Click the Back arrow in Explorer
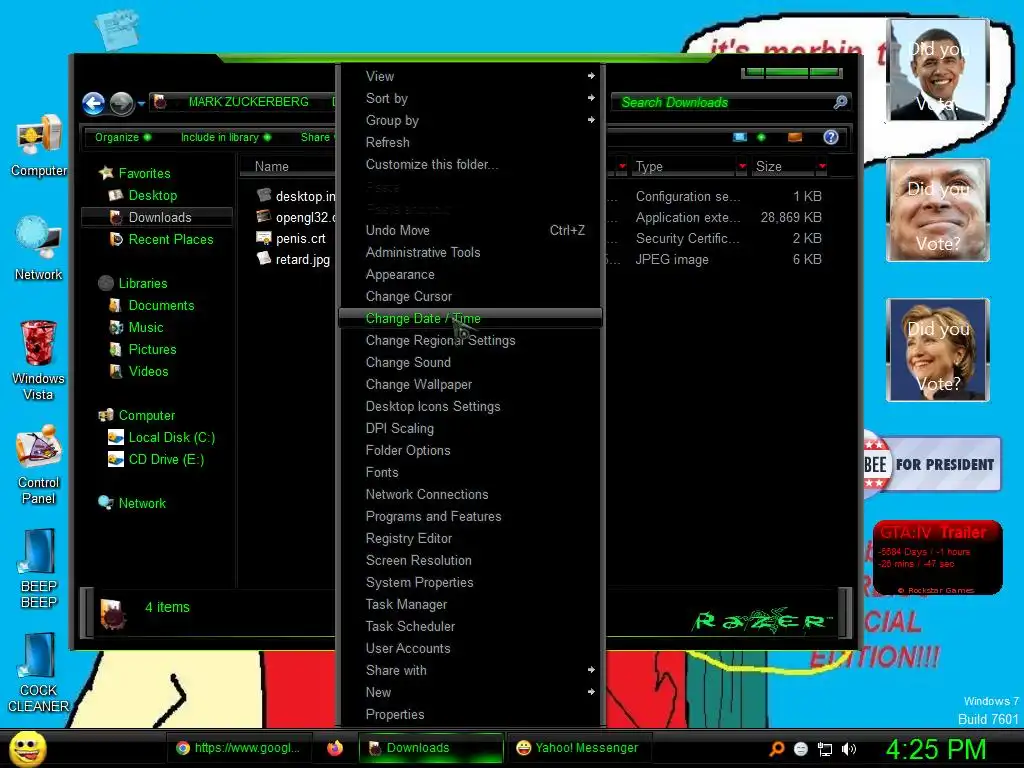The height and width of the screenshot is (768, 1024). pos(93,103)
